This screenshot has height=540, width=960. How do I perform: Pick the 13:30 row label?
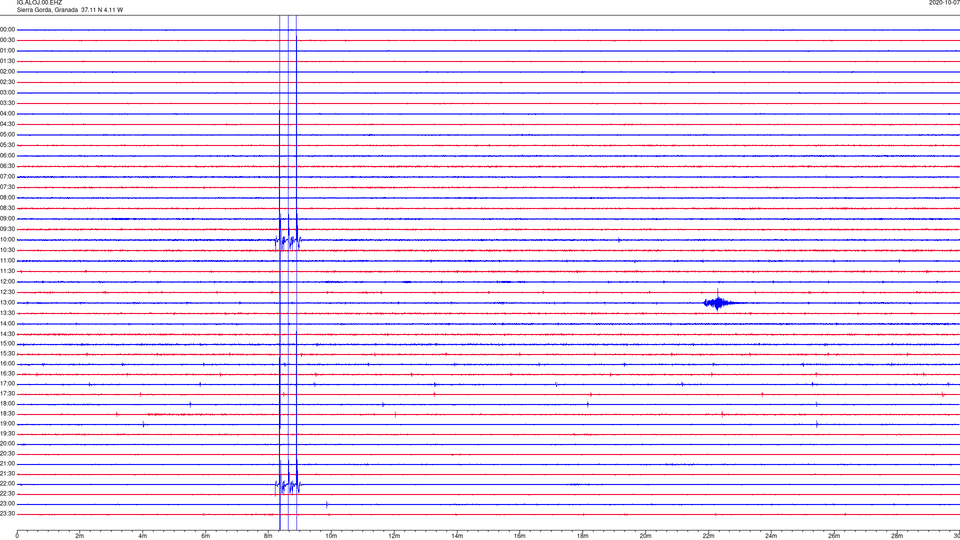(x=8, y=313)
